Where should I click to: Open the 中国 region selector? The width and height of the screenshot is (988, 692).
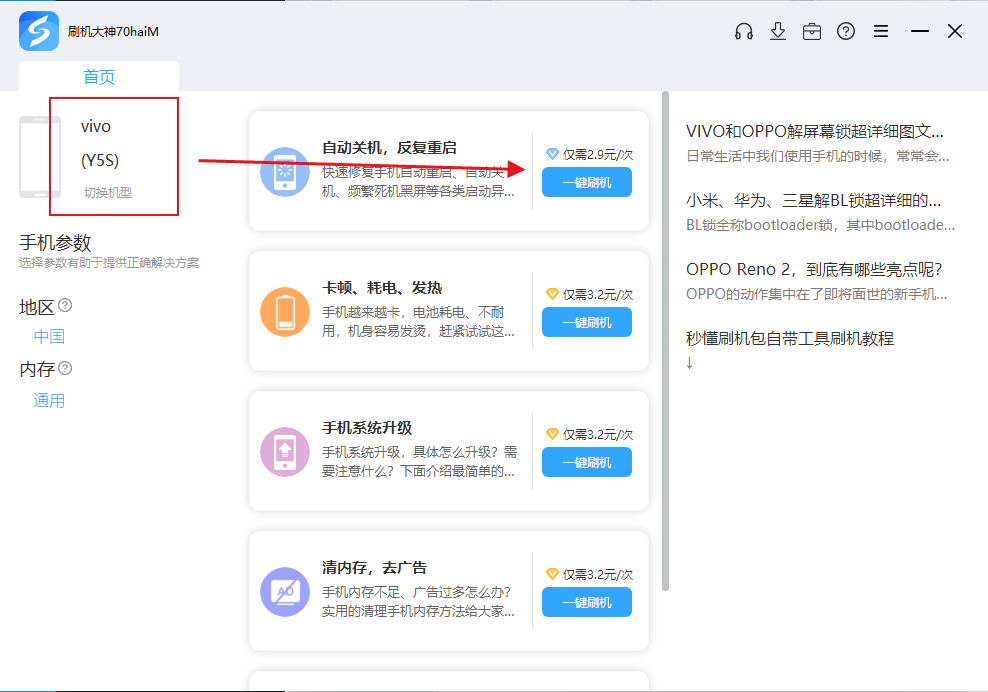tap(49, 336)
